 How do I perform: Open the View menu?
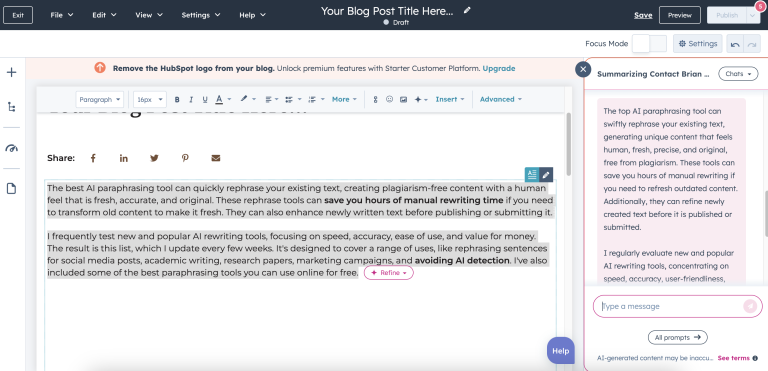point(149,15)
